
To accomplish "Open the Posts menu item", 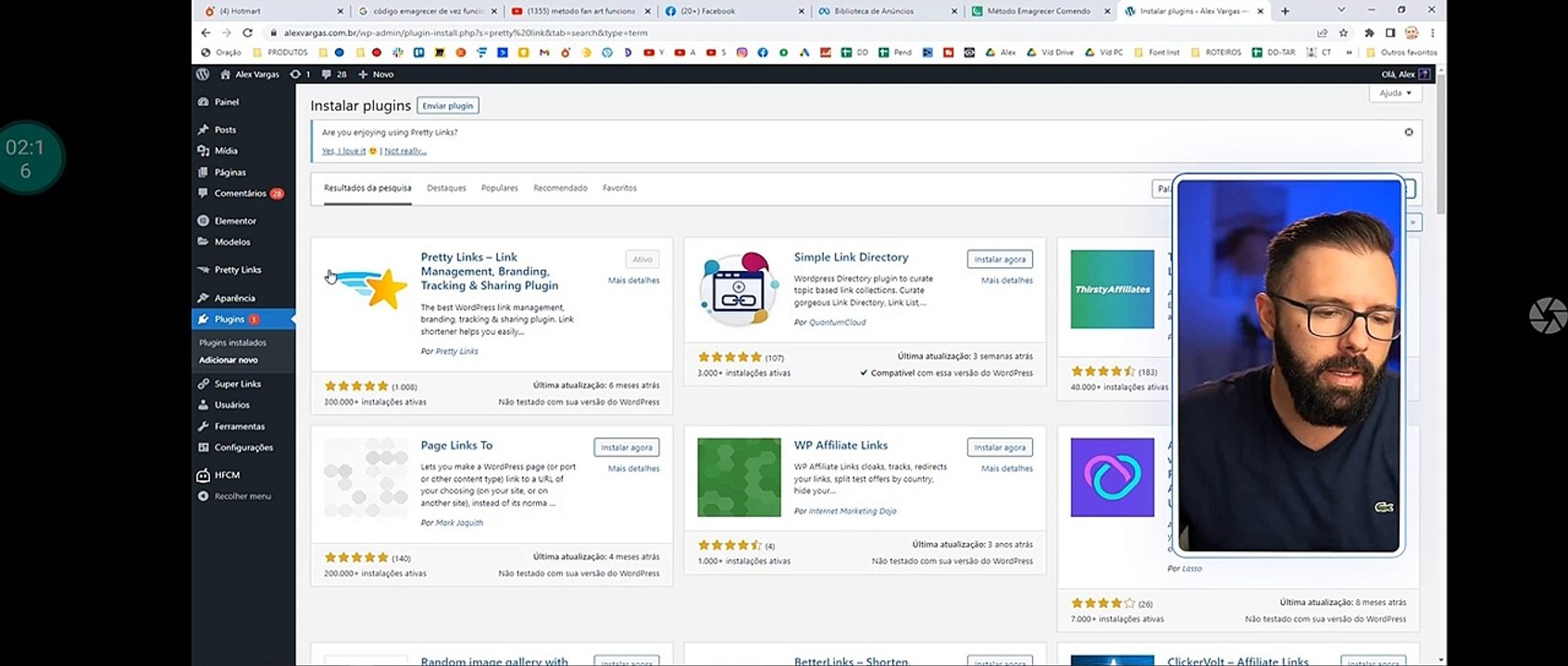I will pos(225,129).
